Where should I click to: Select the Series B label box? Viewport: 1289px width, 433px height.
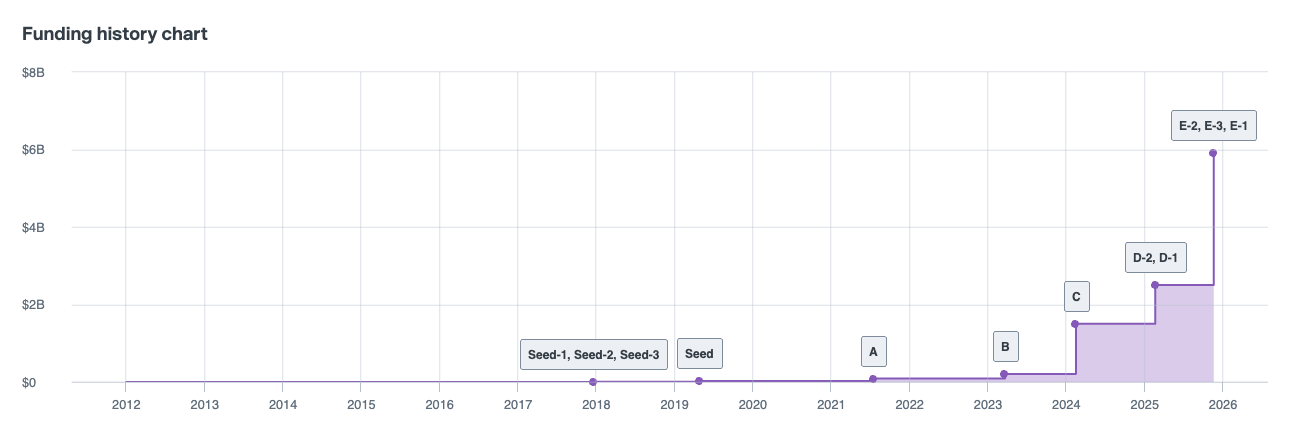[x=1005, y=348]
